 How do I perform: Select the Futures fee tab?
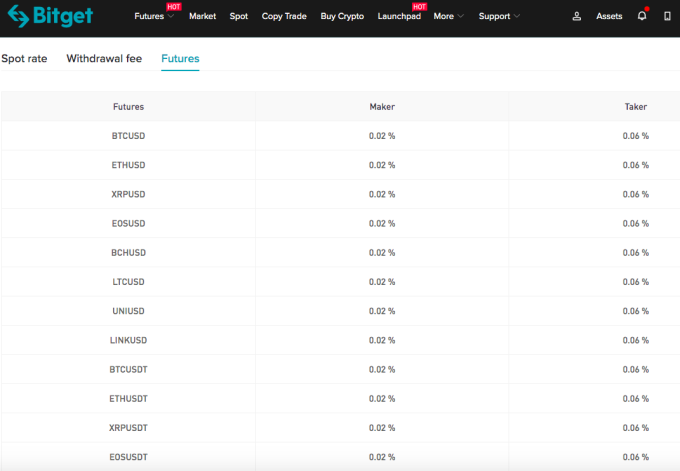(180, 59)
